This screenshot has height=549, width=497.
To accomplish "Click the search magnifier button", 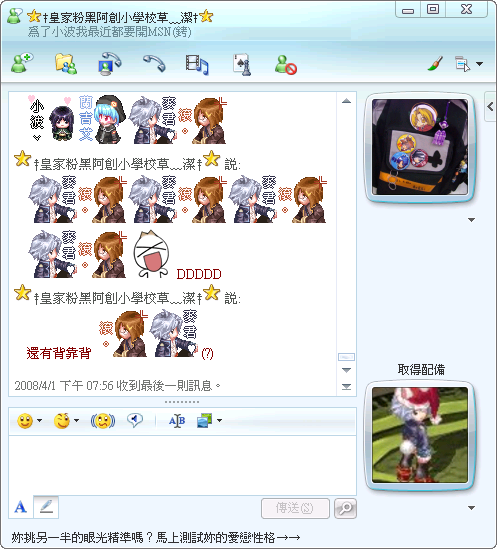I will point(345,508).
